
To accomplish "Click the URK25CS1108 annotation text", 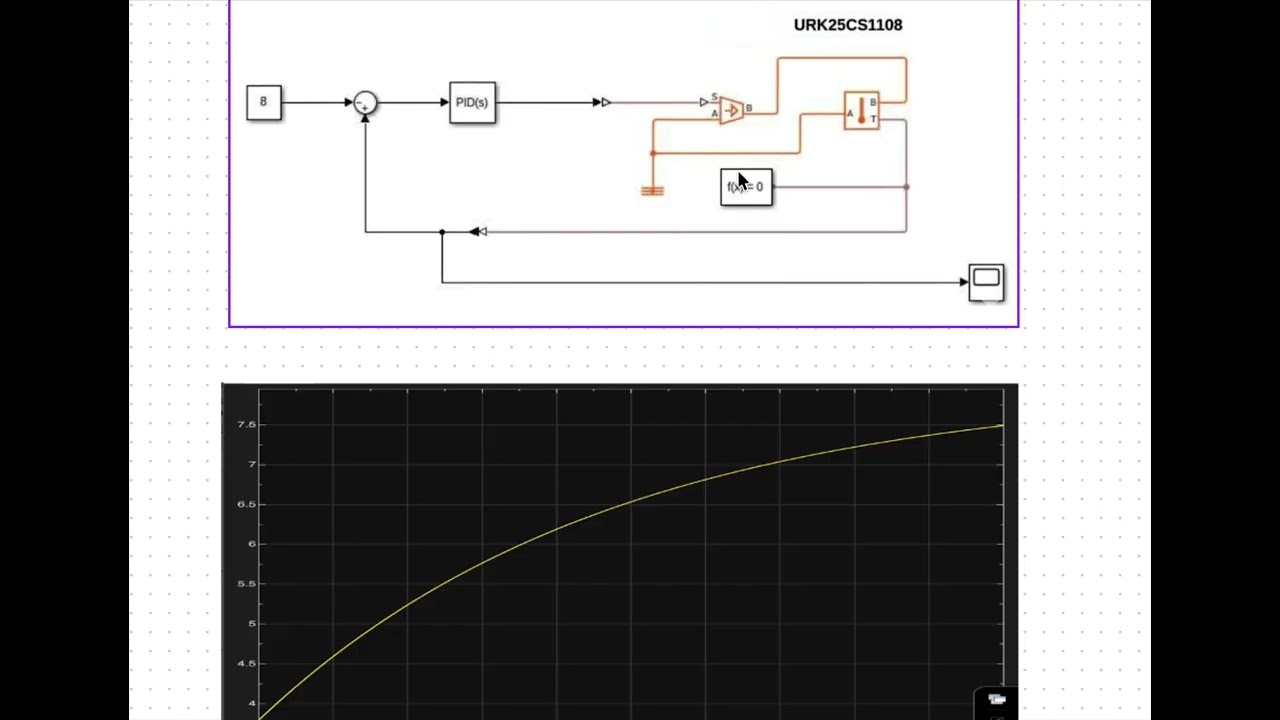I will click(x=848, y=25).
